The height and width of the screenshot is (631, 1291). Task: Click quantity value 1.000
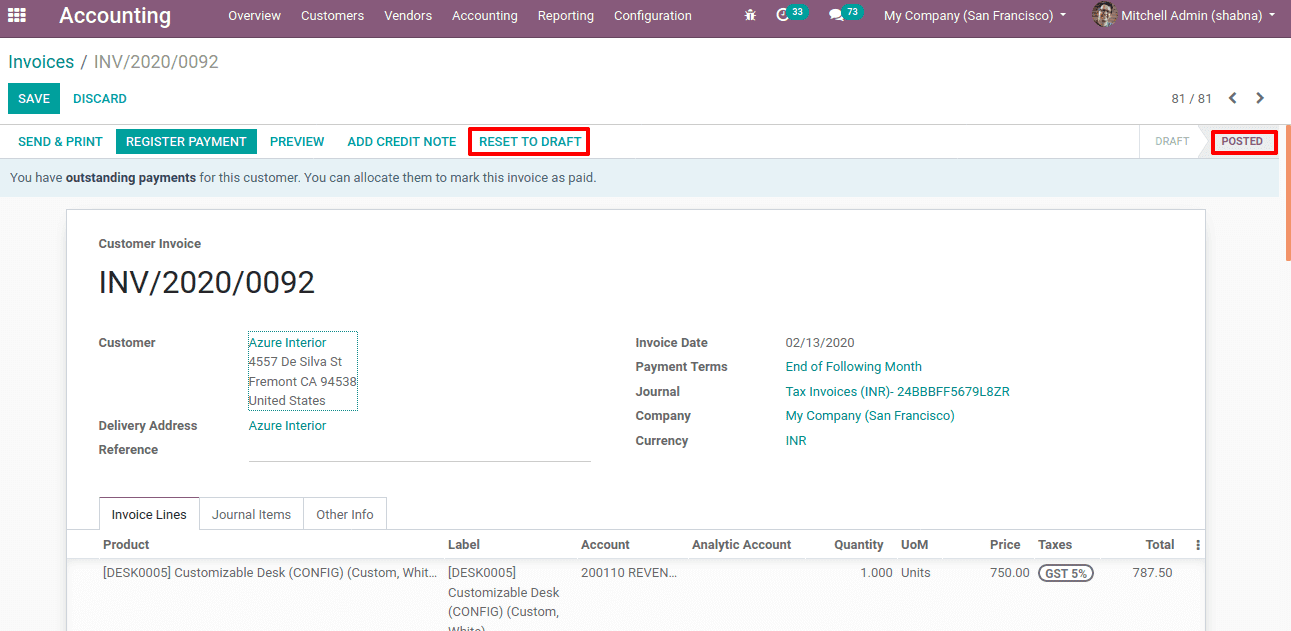point(876,573)
